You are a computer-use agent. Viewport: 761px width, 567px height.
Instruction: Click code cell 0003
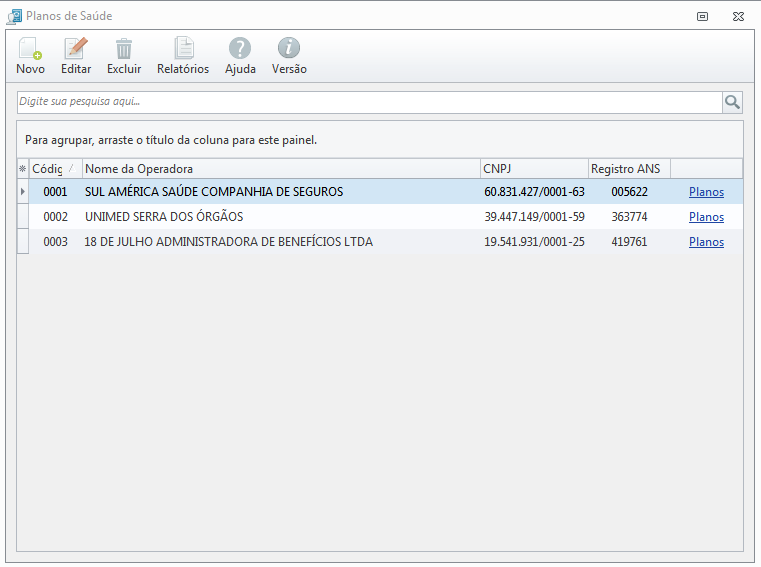click(x=55, y=241)
